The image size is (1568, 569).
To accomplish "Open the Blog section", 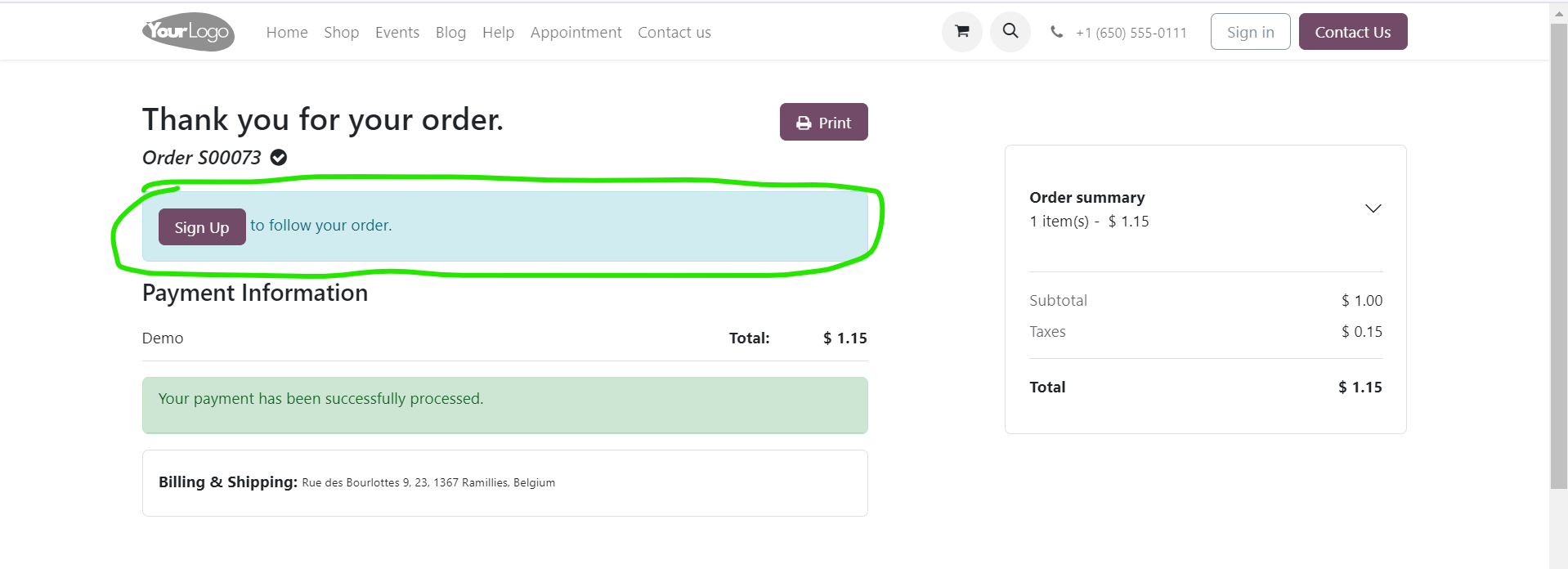I will click(450, 33).
